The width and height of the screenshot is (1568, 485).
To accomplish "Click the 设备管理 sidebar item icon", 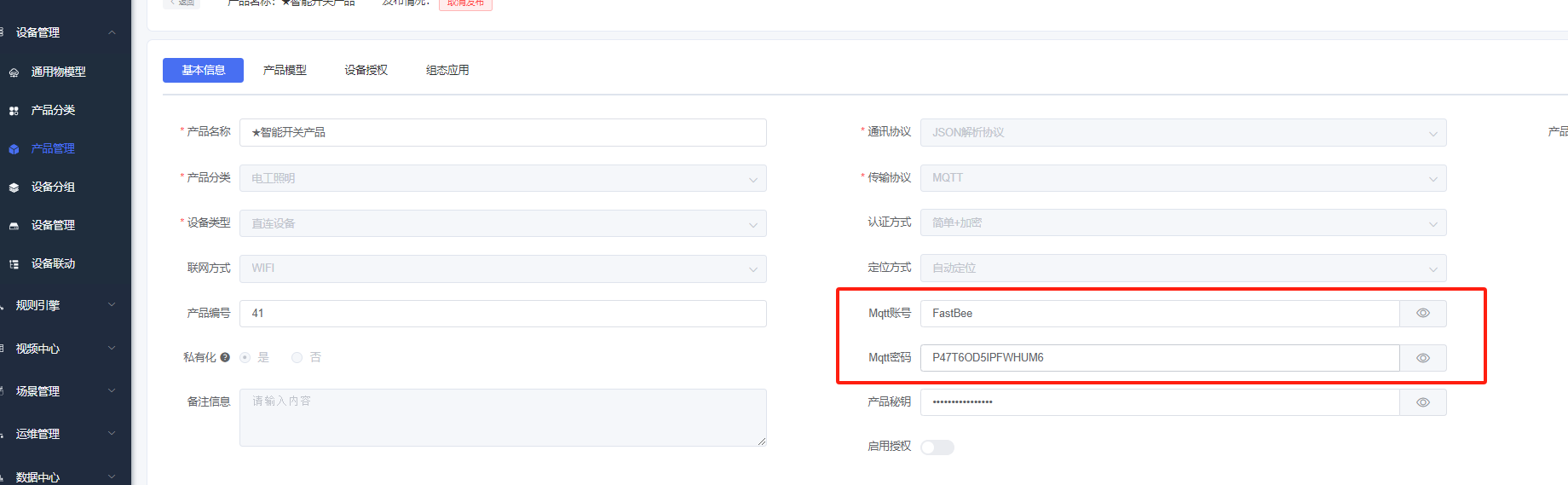I will 14,226.
